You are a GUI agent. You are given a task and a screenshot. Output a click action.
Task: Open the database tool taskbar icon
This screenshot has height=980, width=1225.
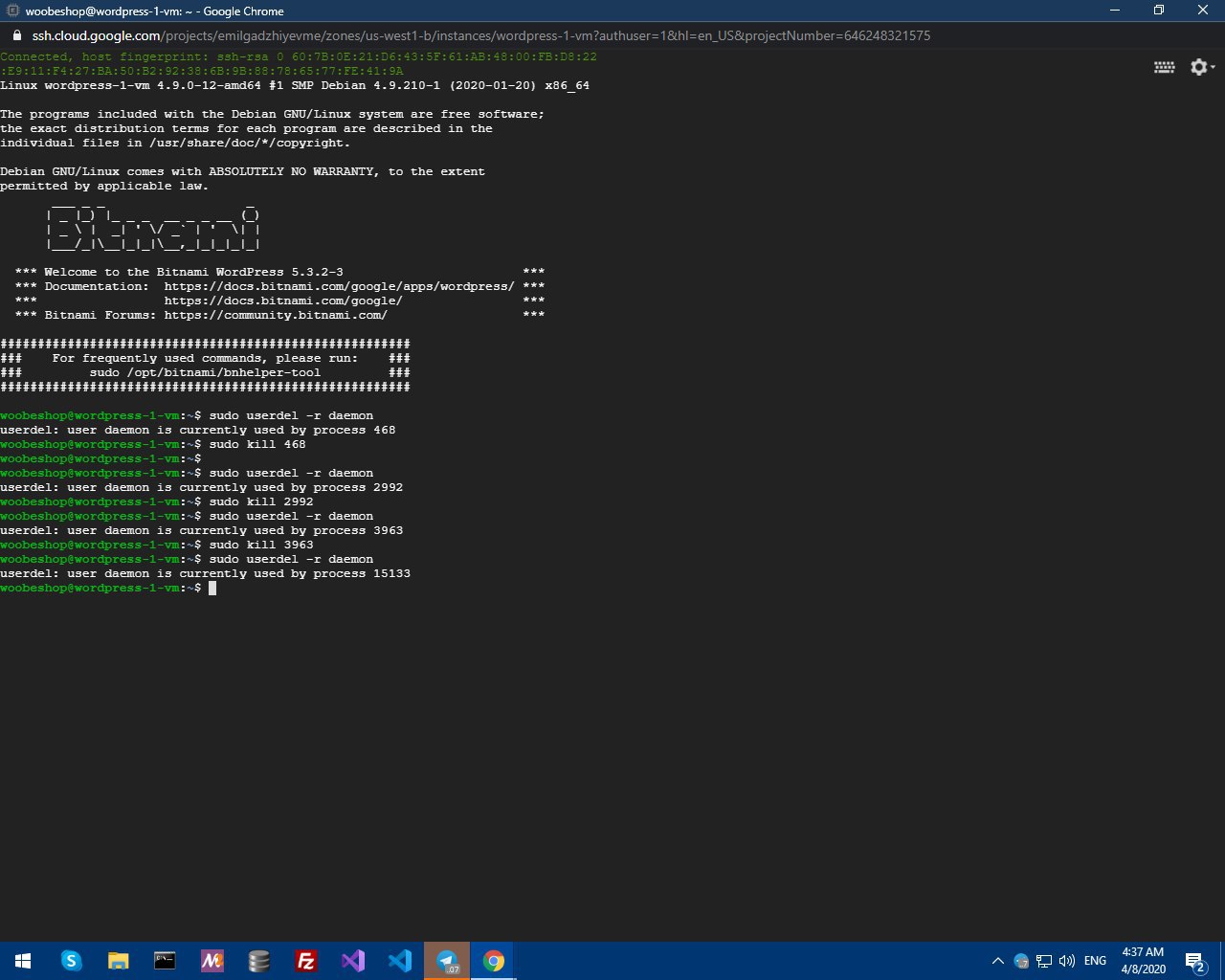click(x=258, y=961)
